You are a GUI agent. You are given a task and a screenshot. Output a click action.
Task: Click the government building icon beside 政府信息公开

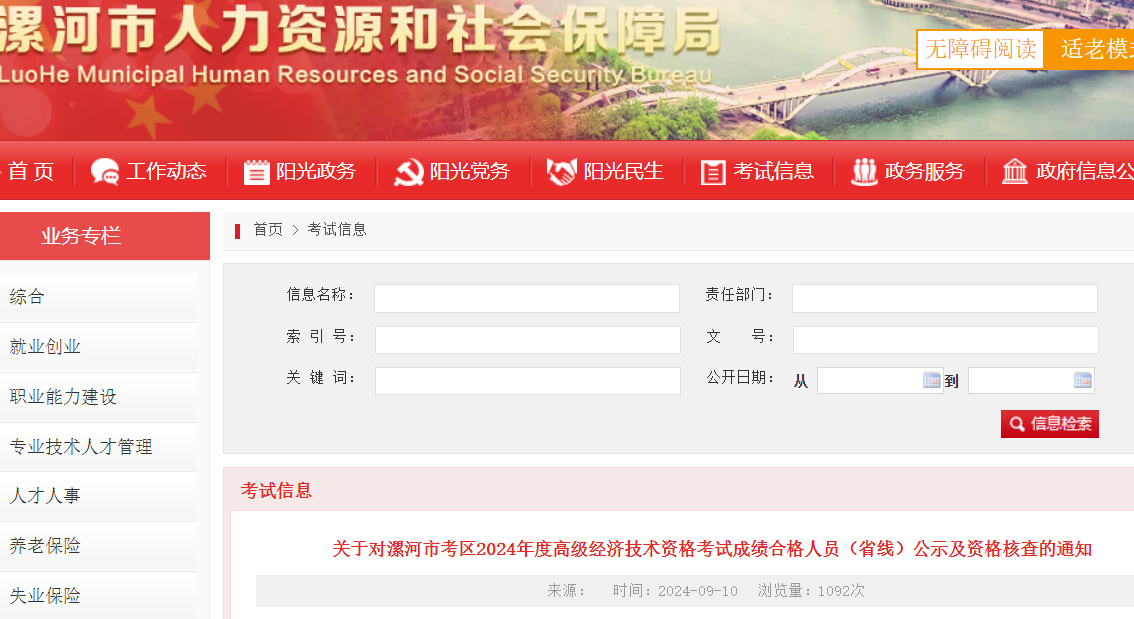[x=1015, y=172]
